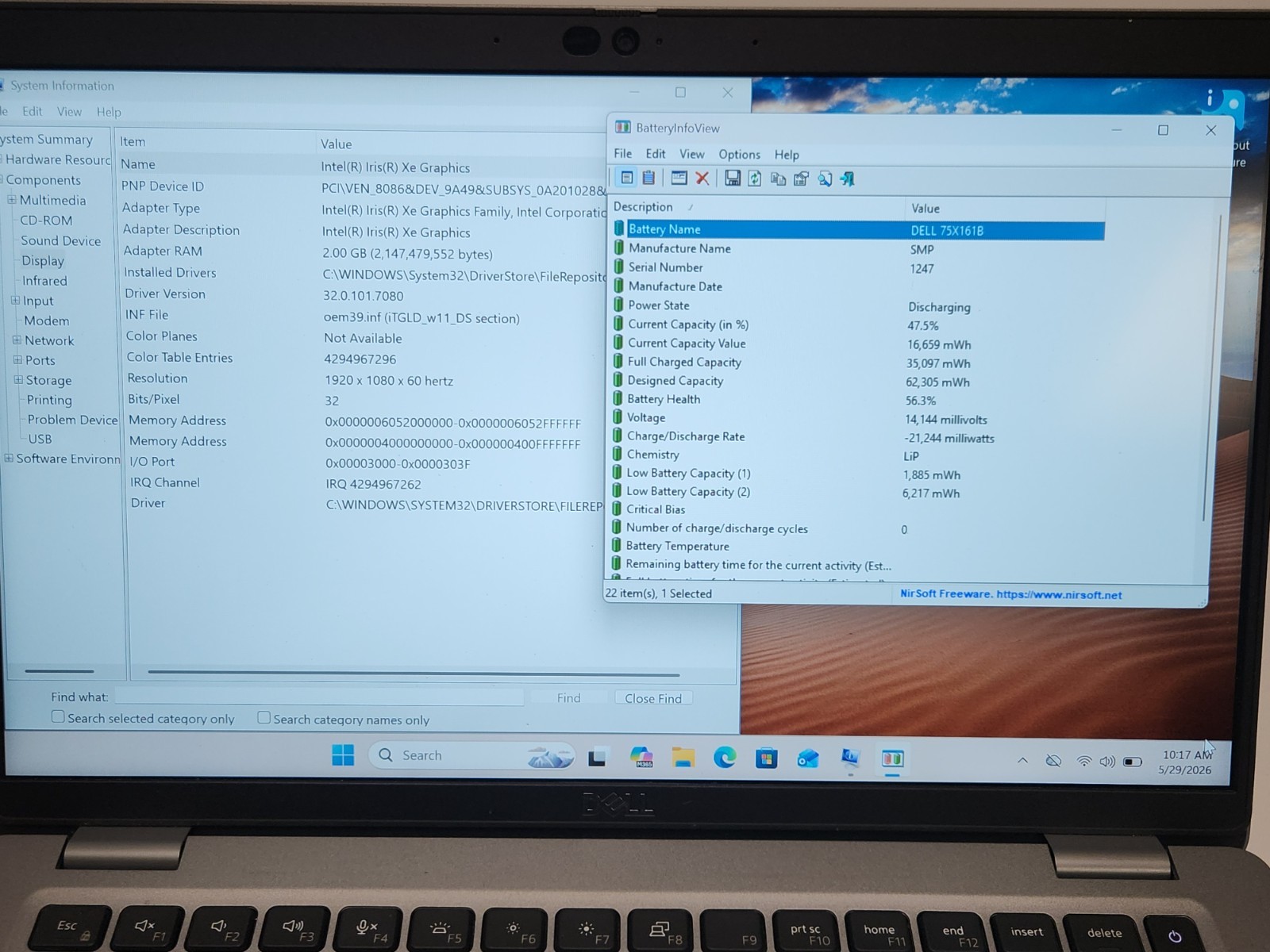This screenshot has width=1270, height=952.
Task: Click the Close Find button
Action: [x=653, y=698]
